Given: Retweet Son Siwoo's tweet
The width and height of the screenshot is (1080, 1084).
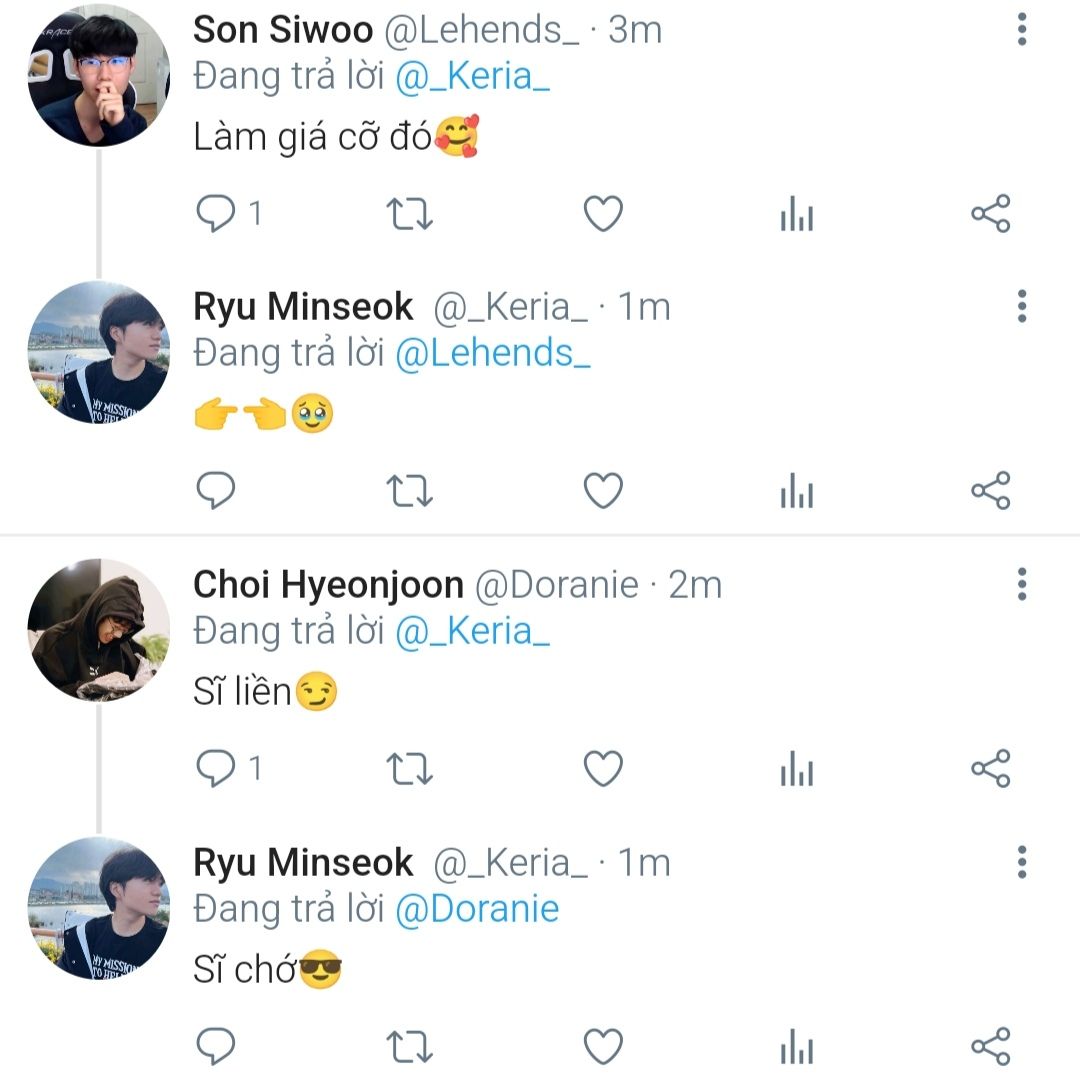Looking at the screenshot, I should [x=409, y=214].
